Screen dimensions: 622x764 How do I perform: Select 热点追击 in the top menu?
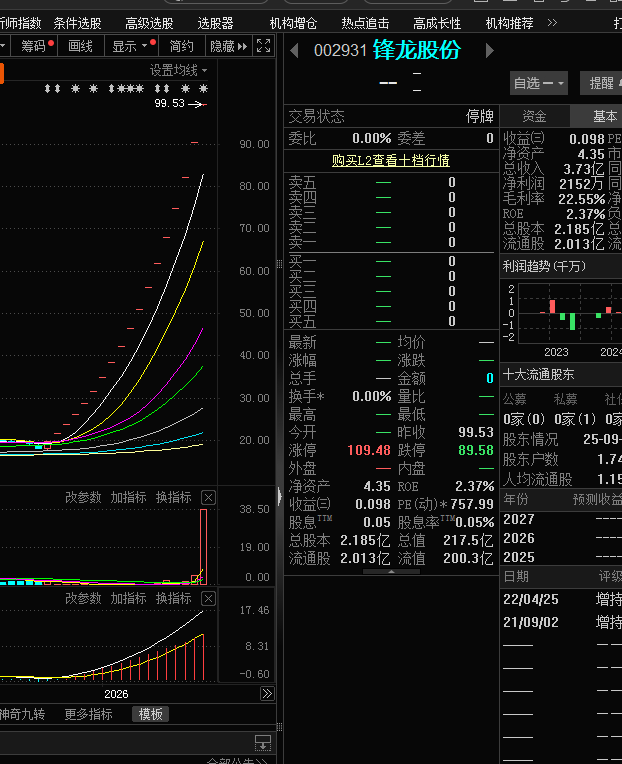tap(365, 23)
